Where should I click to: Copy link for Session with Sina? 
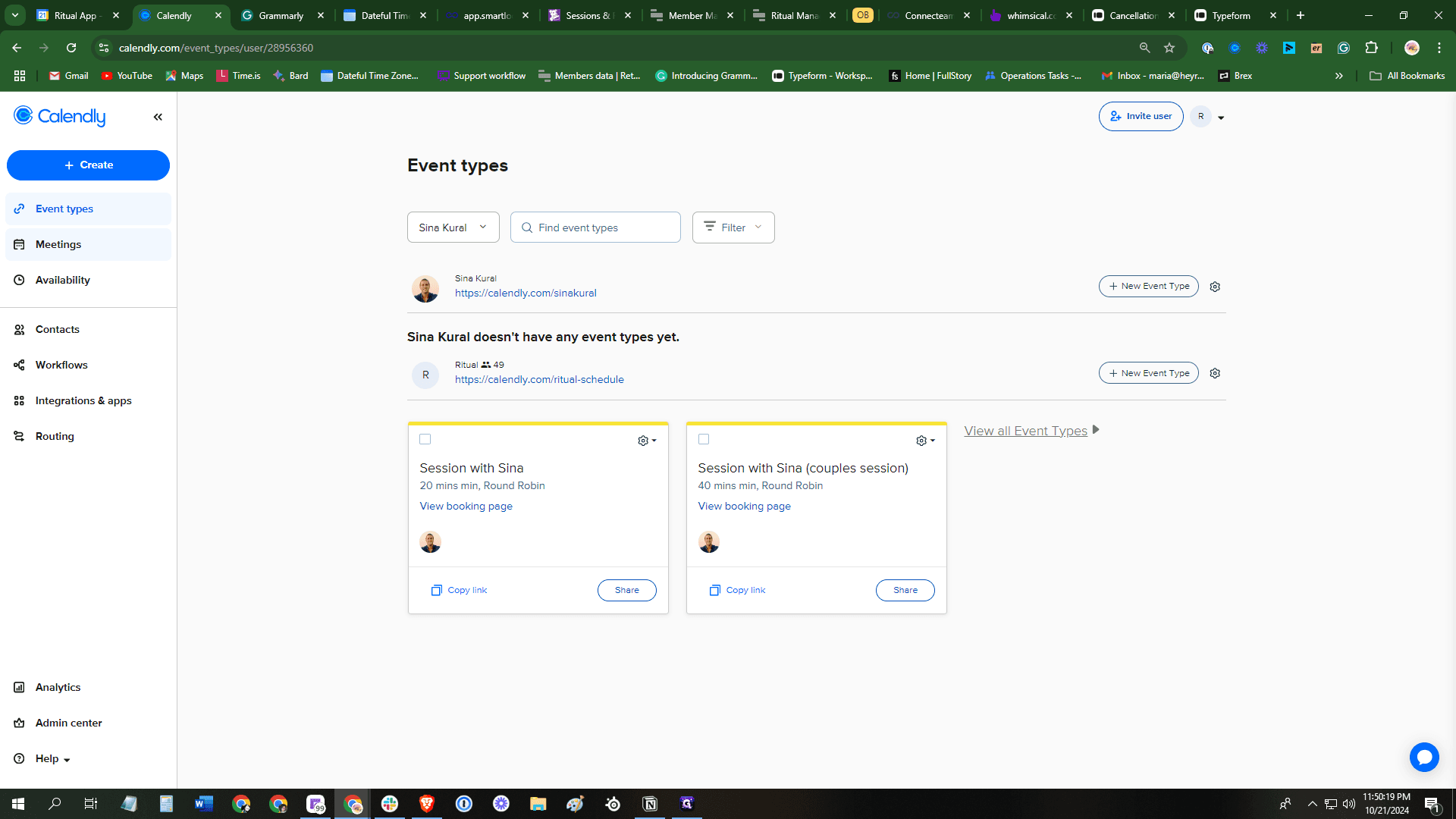point(459,590)
